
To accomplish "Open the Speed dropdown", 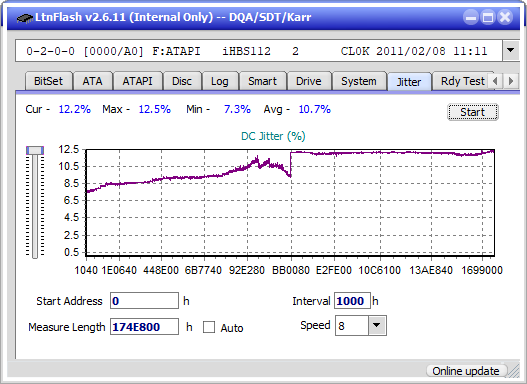I will coord(377,326).
